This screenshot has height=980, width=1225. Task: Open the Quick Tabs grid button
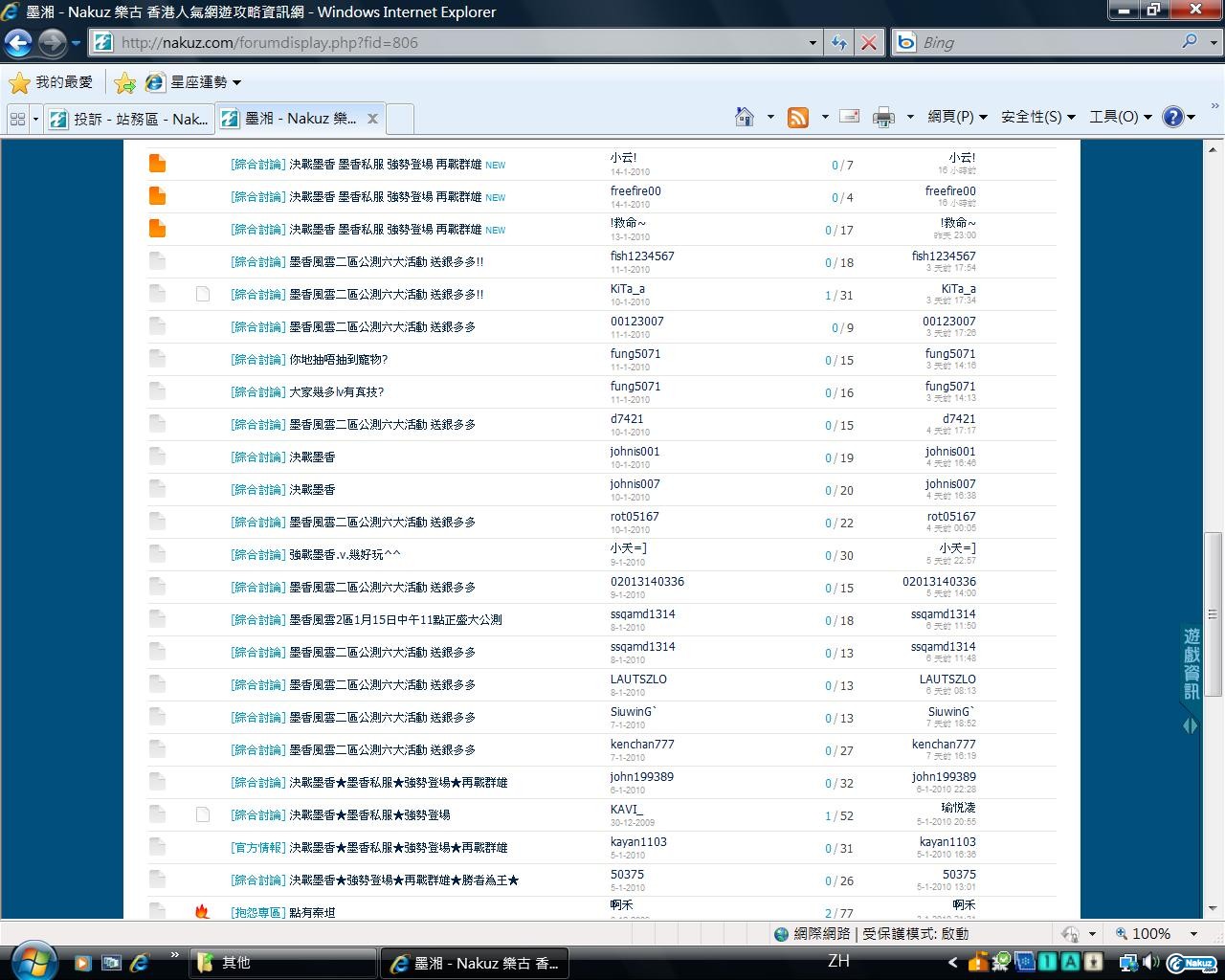17,119
